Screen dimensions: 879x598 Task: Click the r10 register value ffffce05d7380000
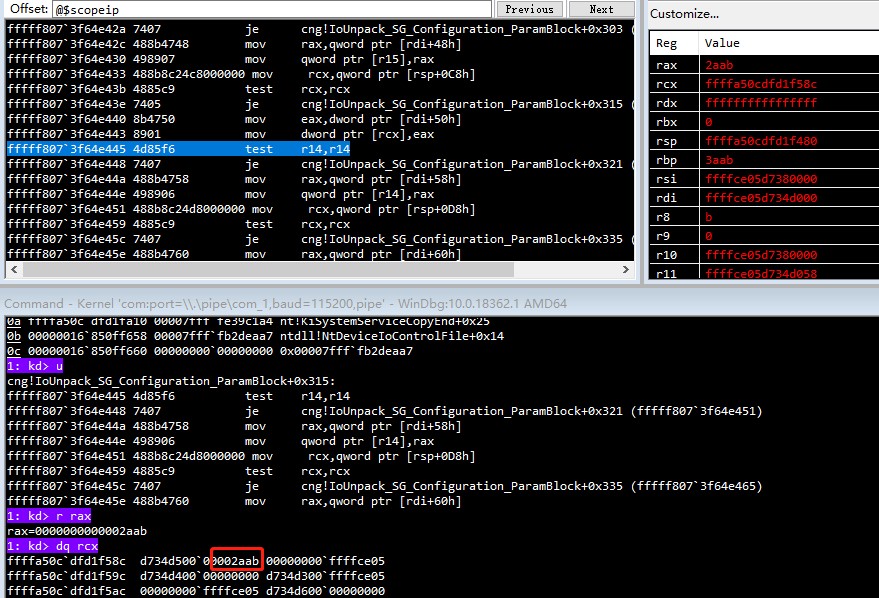click(761, 255)
